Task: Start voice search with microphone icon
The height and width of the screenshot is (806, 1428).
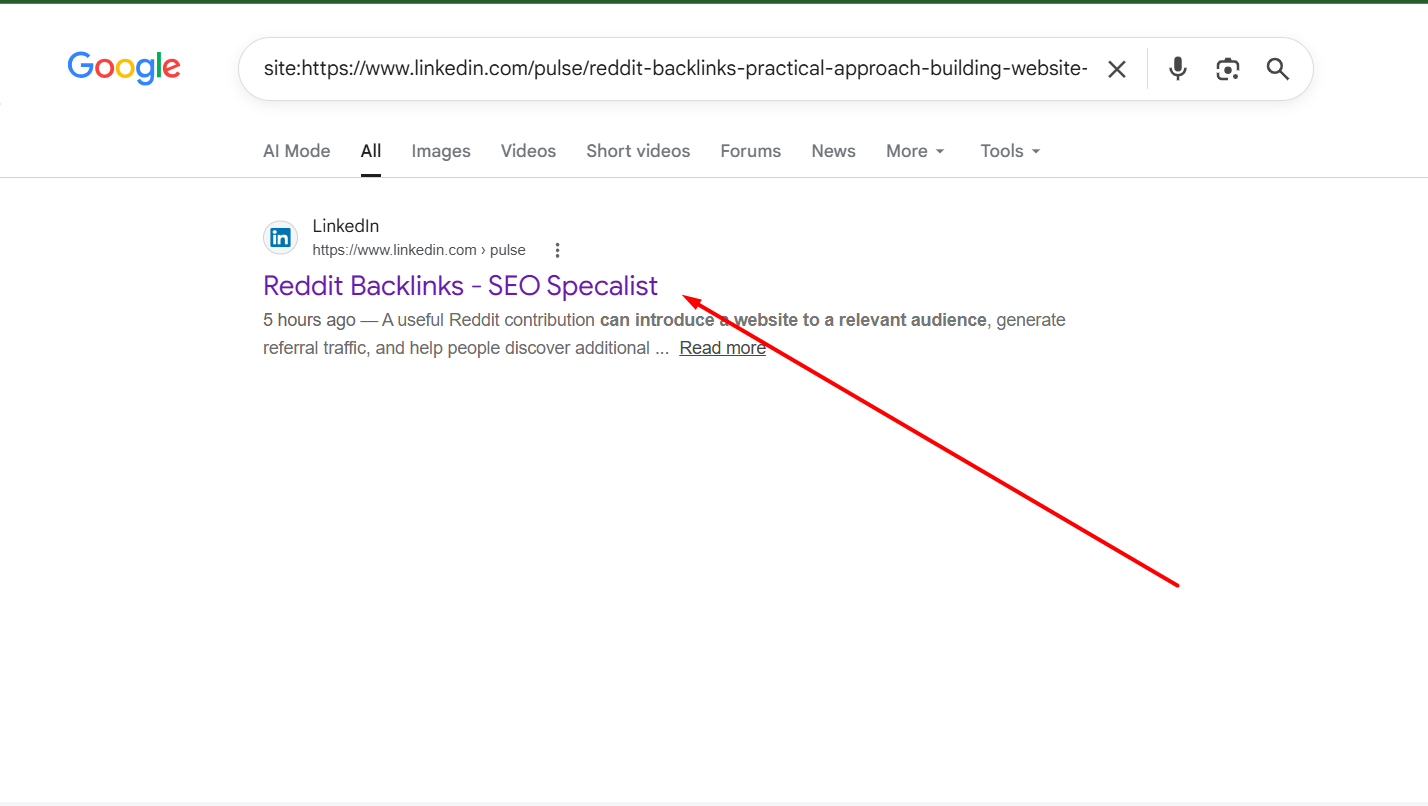Action: pyautogui.click(x=1178, y=69)
